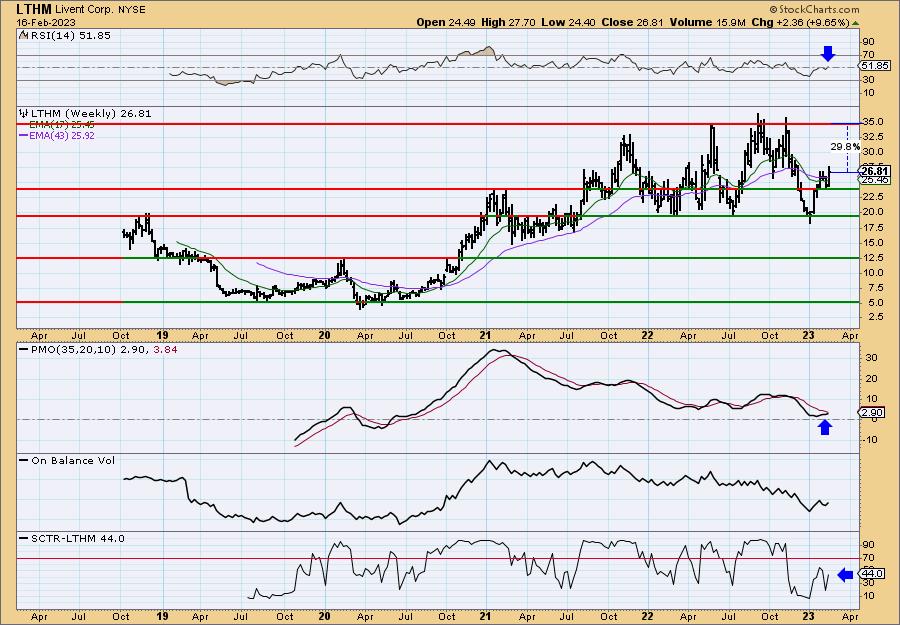Click the 26.81 price axis tag
900x625 pixels.
[875, 171]
